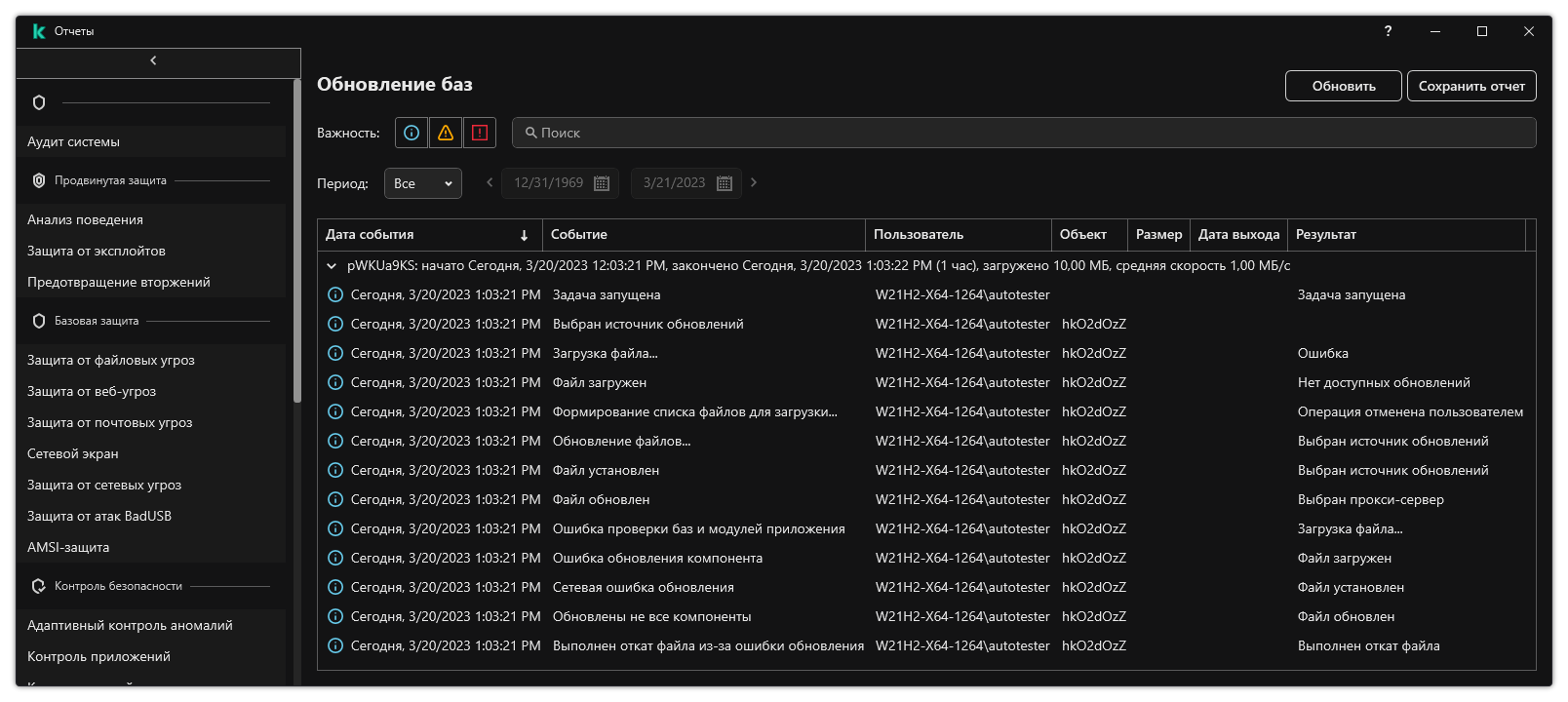Toggle the informational importance filter icon
The height and width of the screenshot is (702, 1568).
click(412, 133)
